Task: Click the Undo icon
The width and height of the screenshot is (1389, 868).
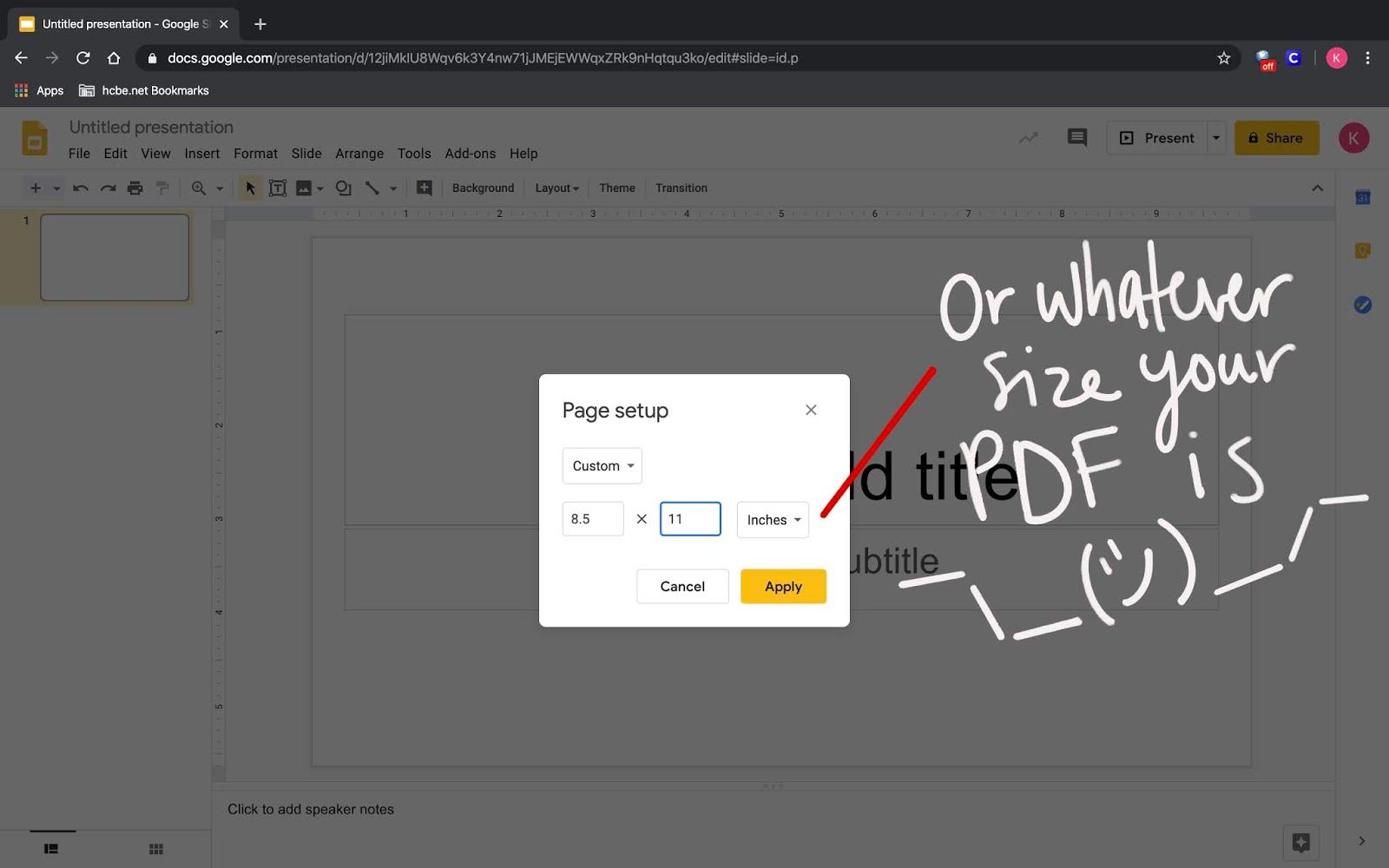Action: pos(80,187)
